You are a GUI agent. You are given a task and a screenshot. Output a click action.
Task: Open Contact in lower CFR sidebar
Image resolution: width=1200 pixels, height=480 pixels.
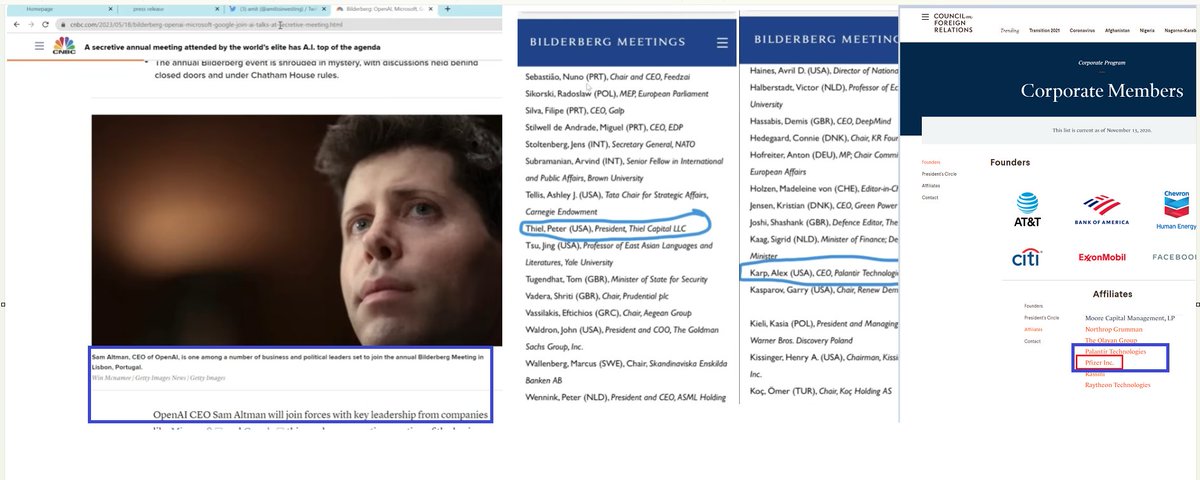coord(1032,341)
